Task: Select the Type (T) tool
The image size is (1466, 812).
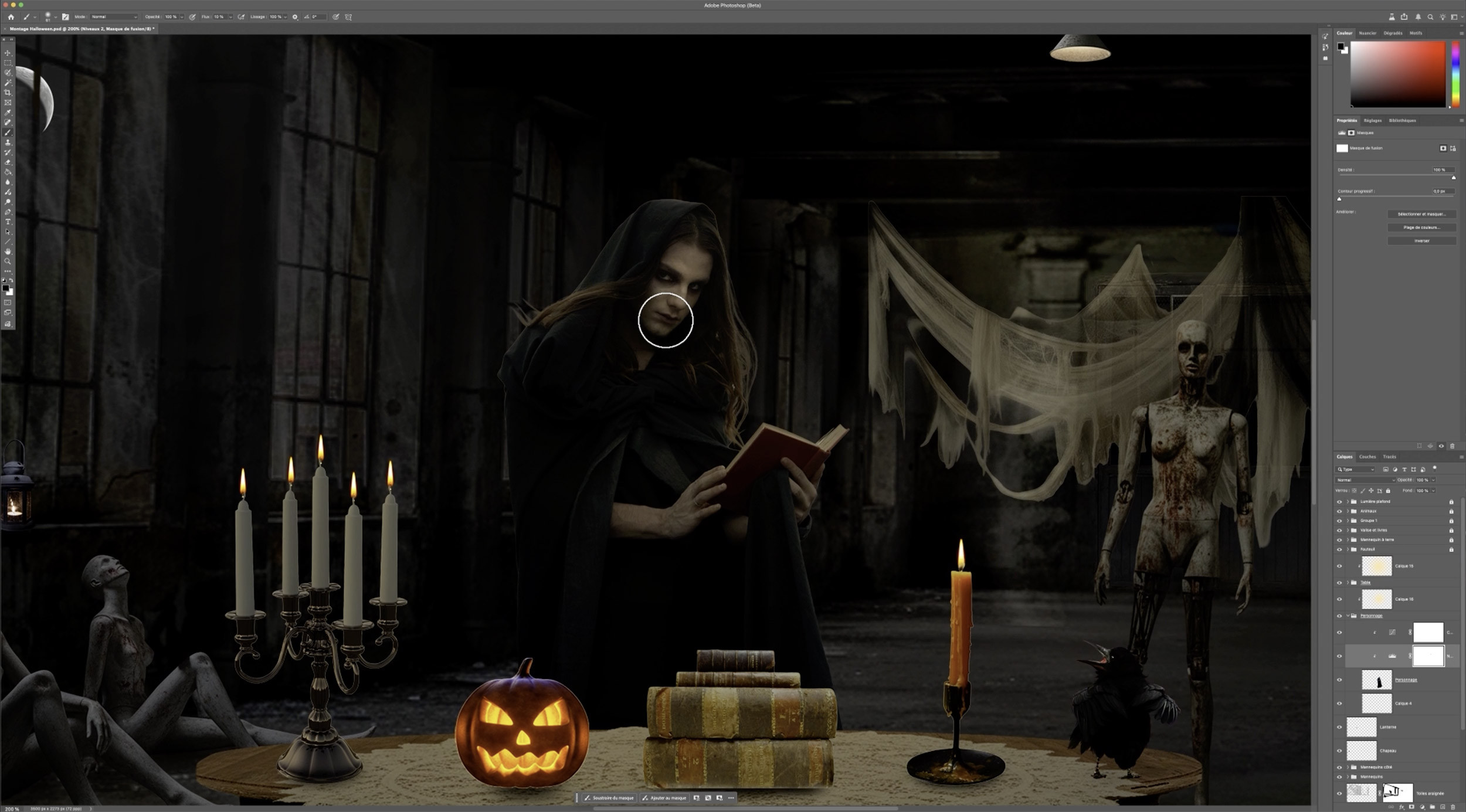Action: [x=8, y=222]
